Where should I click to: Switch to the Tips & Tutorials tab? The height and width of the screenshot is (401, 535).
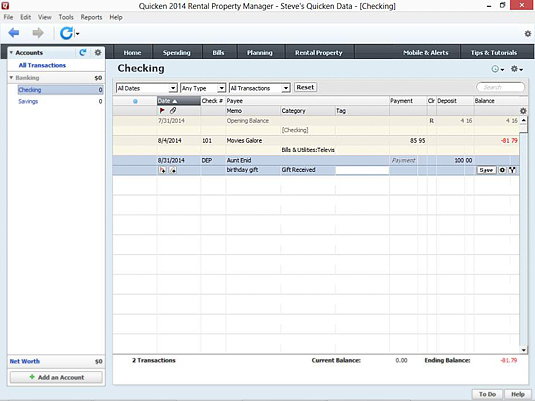494,53
